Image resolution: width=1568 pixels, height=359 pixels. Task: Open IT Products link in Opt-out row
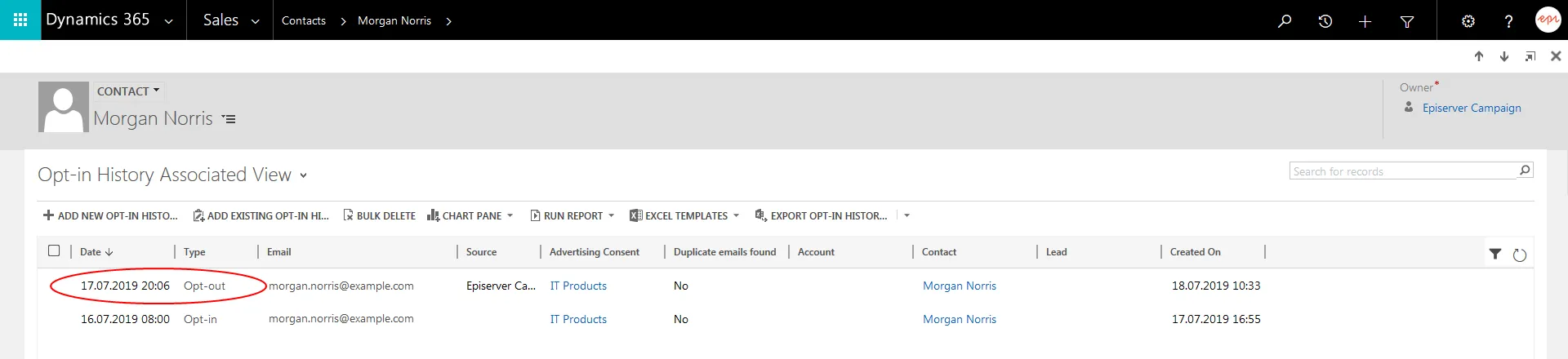pyautogui.click(x=578, y=286)
